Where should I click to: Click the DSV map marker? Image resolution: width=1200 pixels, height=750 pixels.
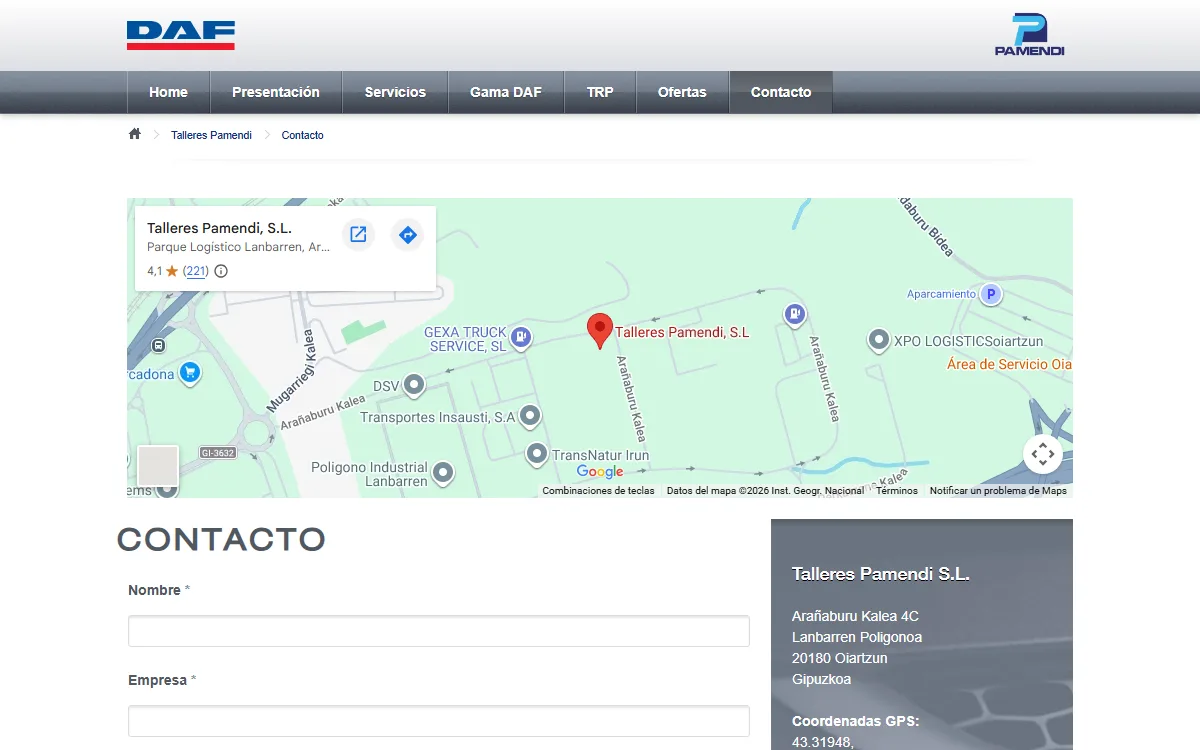pyautogui.click(x=413, y=385)
